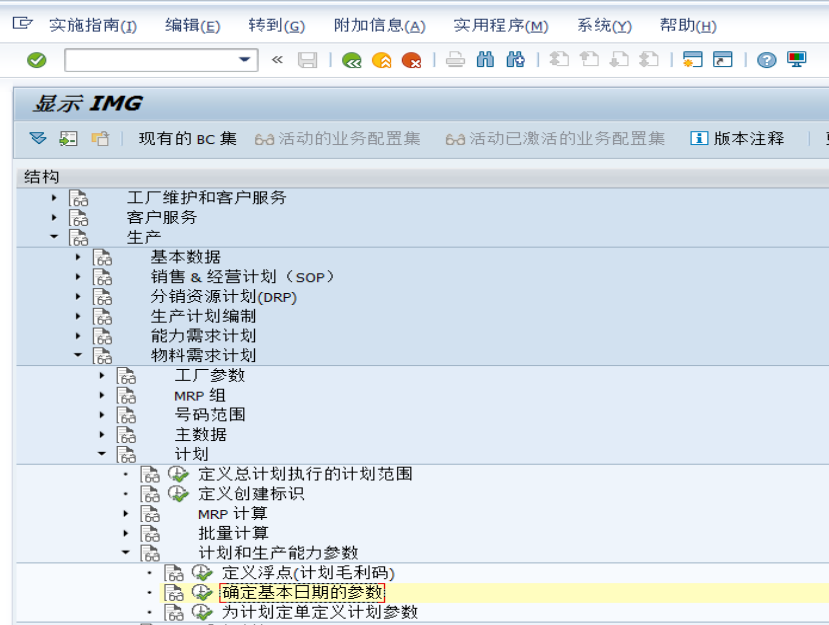Expand the 销售 & 经营计划 (SOP) node
The height and width of the screenshot is (625, 829).
click(78, 277)
